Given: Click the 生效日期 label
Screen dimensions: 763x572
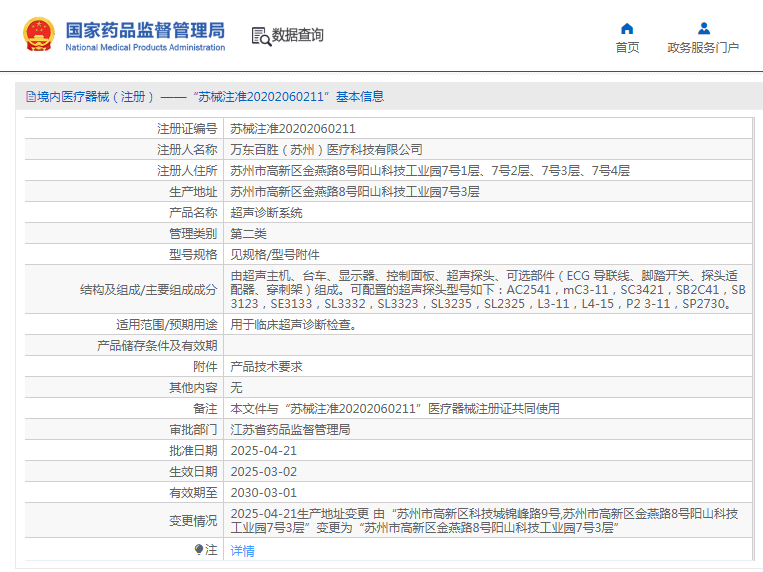Looking at the screenshot, I should [193, 472].
